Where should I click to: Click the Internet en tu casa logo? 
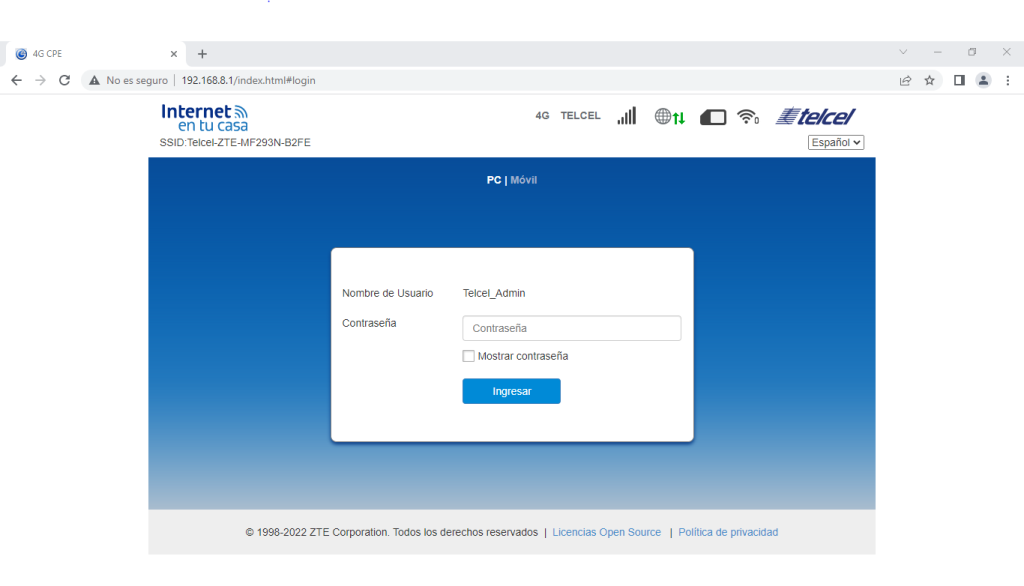204,118
